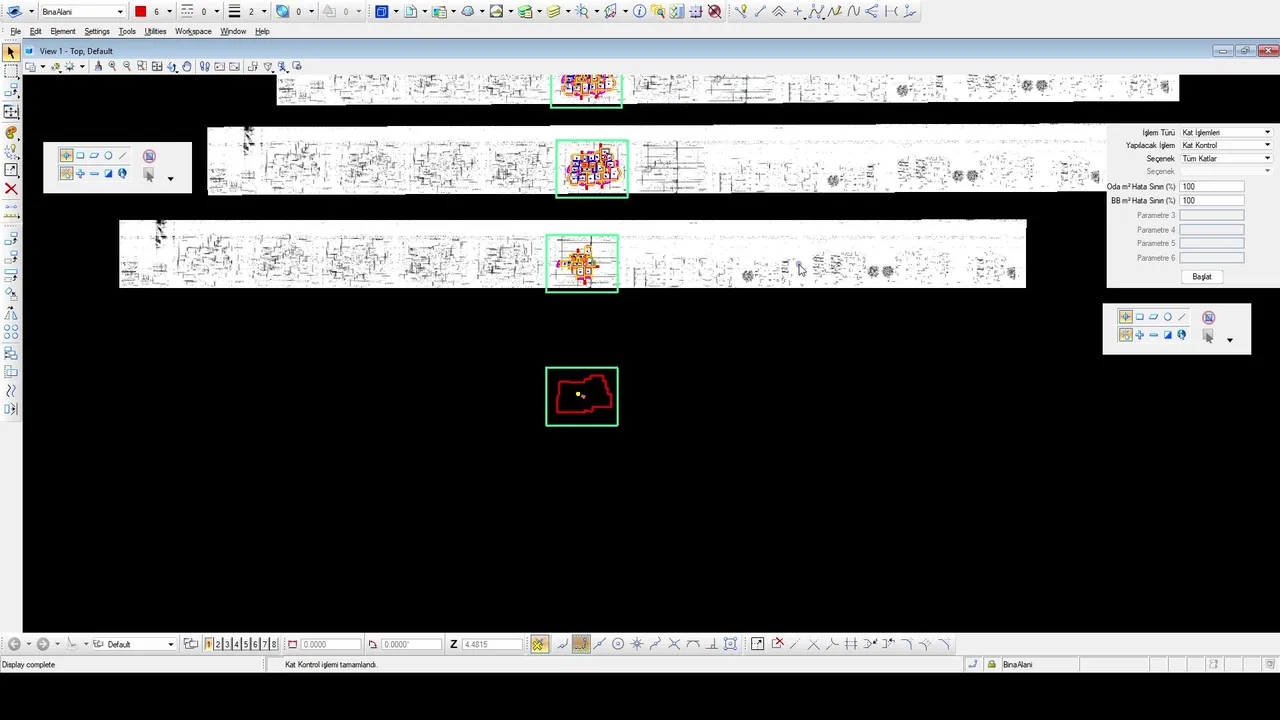The height and width of the screenshot is (720, 1280).
Task: Click the Zoom In view control icon
Action: 112,66
